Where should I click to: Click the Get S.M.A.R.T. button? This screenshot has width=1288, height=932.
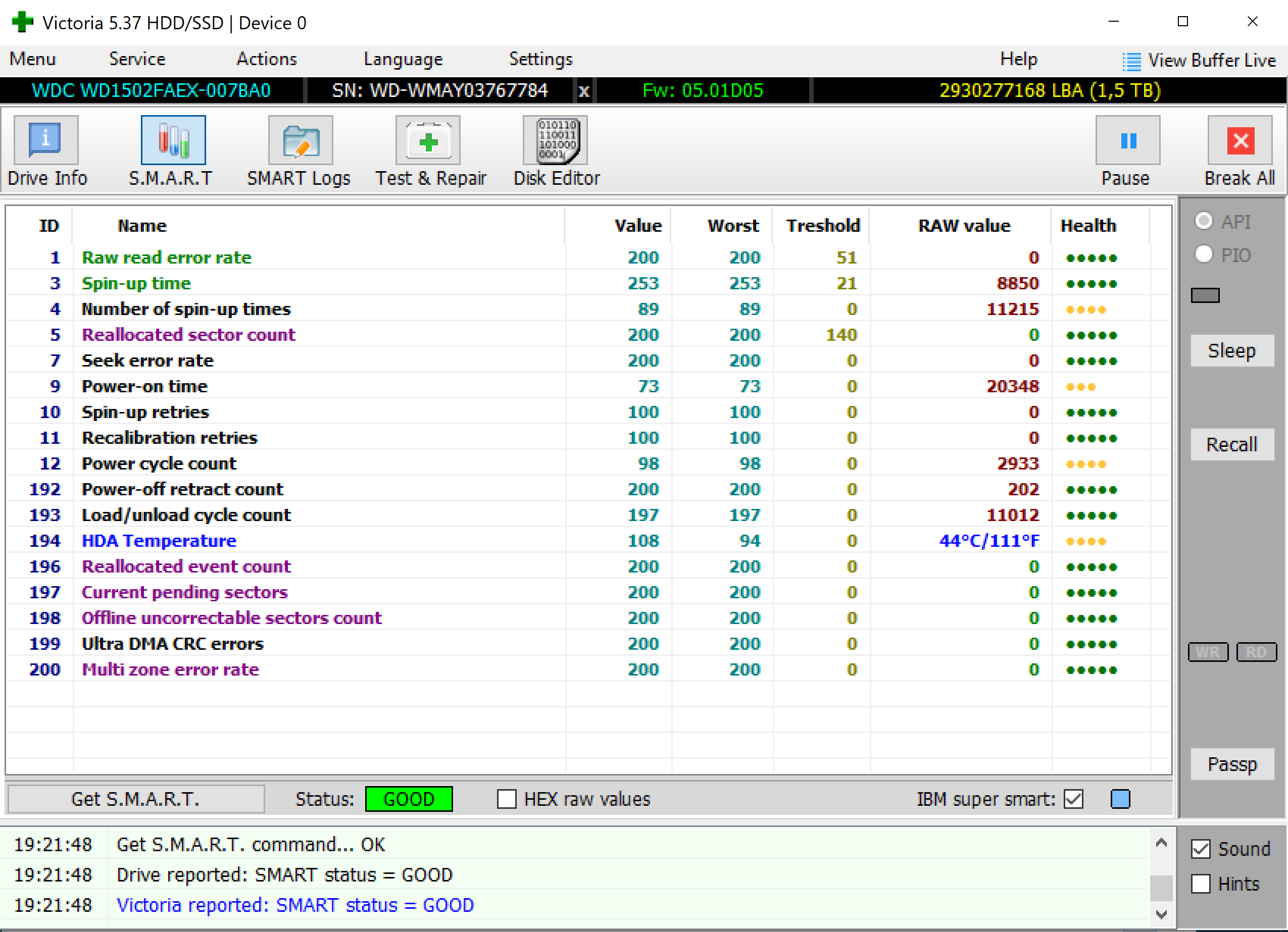pos(136,799)
